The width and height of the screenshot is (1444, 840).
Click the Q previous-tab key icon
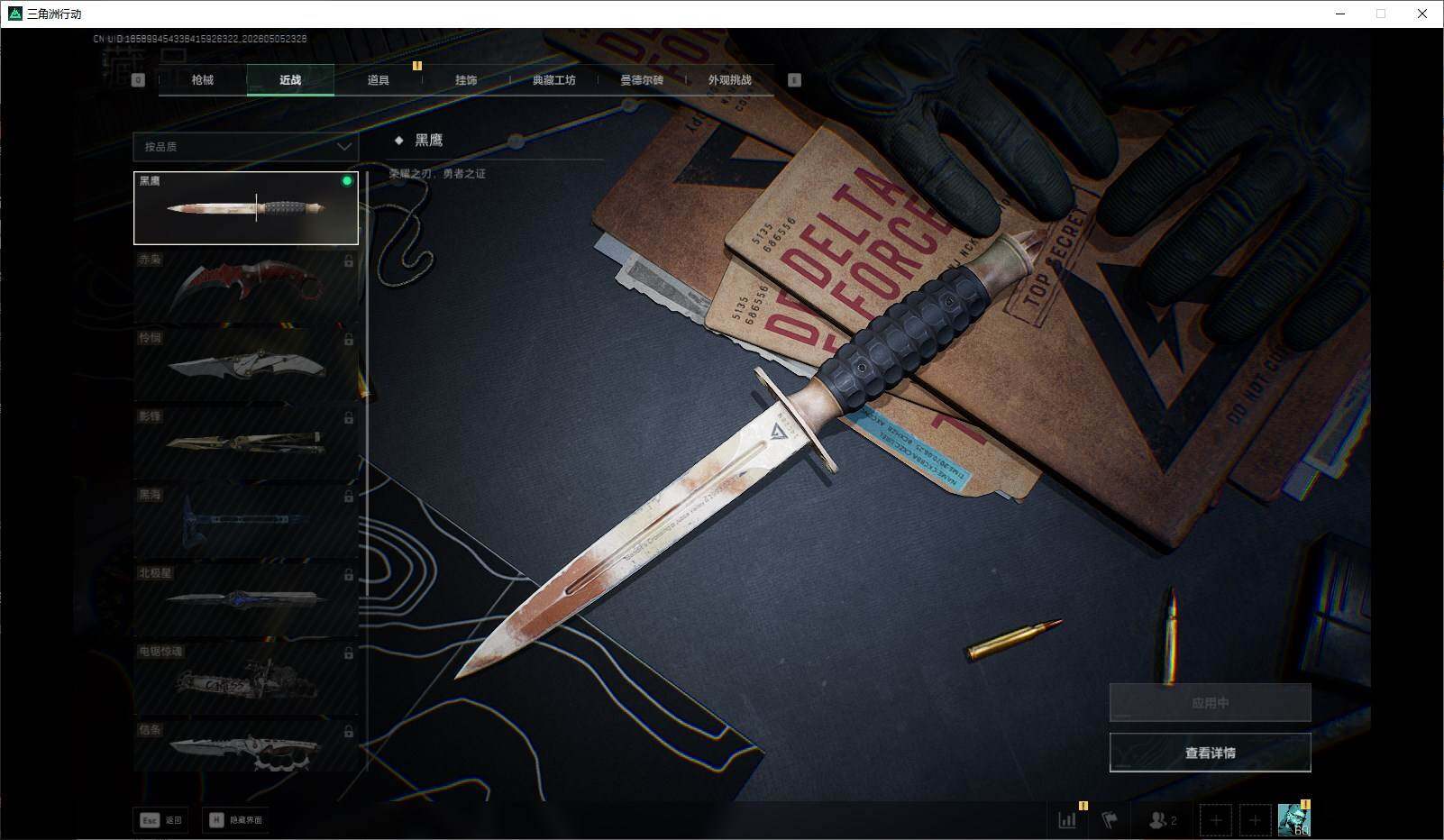[x=138, y=80]
